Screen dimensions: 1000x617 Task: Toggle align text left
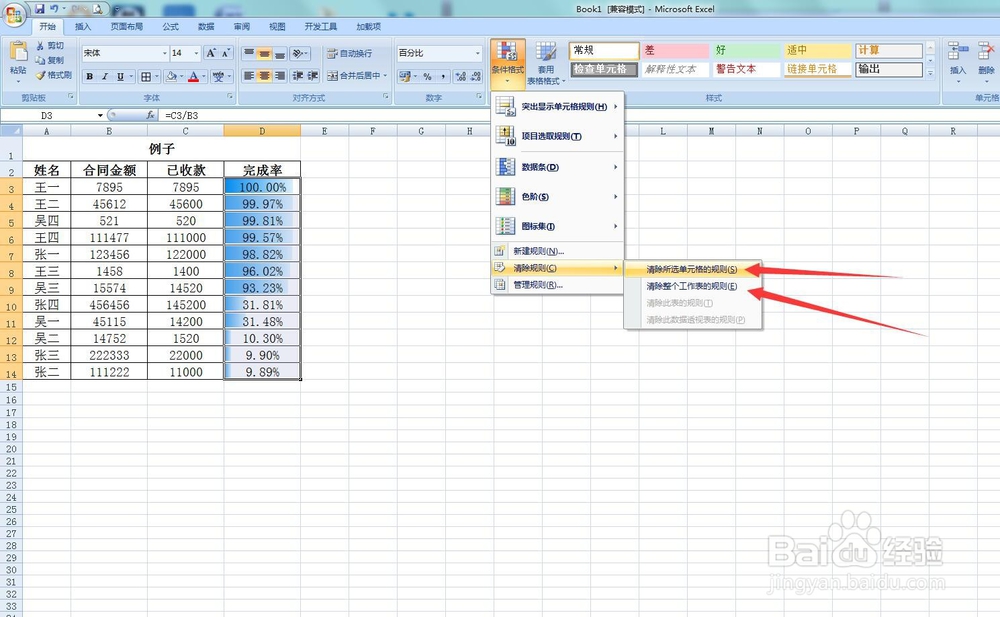(x=249, y=76)
